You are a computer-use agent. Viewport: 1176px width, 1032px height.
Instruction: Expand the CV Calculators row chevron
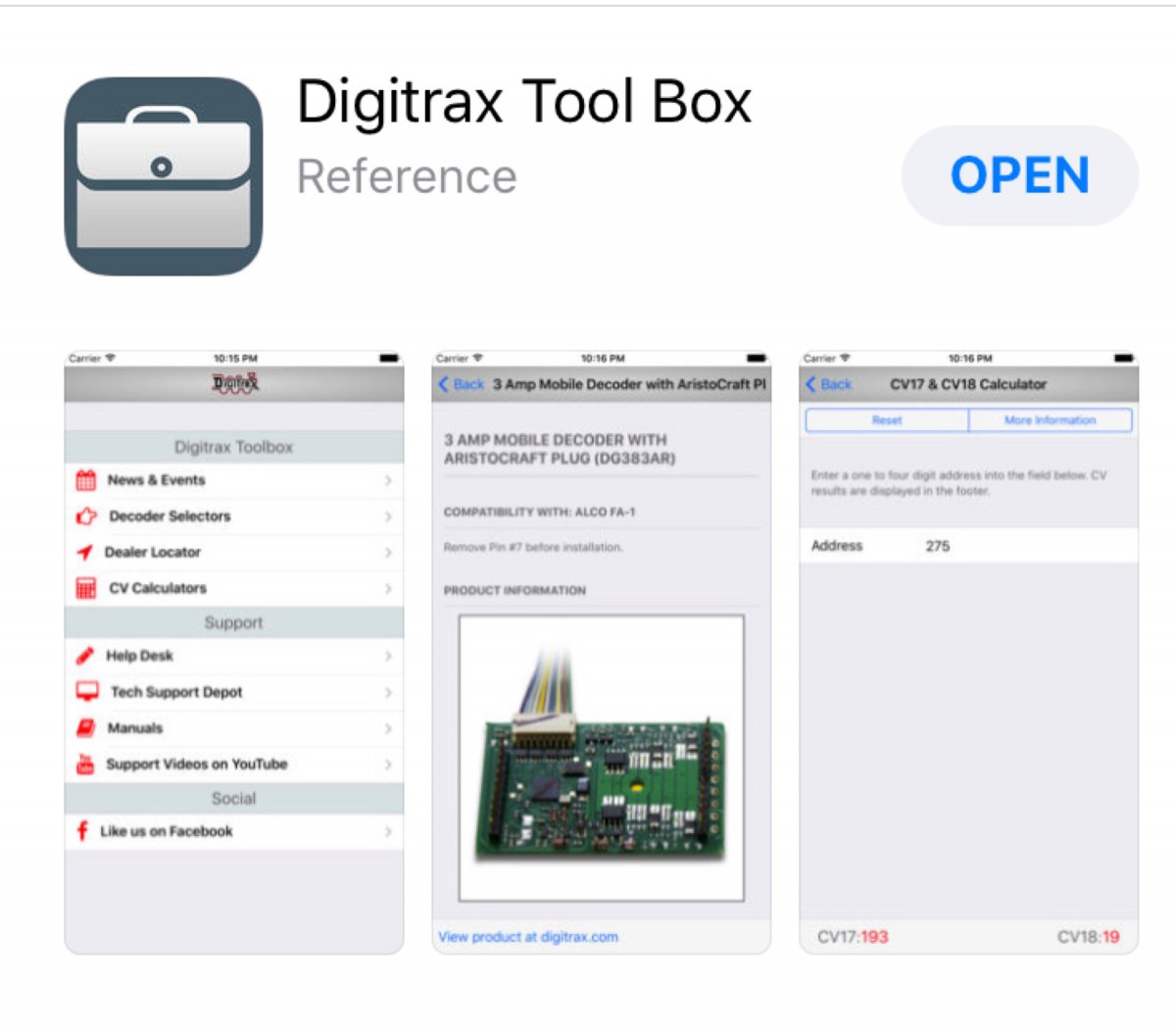(388, 588)
